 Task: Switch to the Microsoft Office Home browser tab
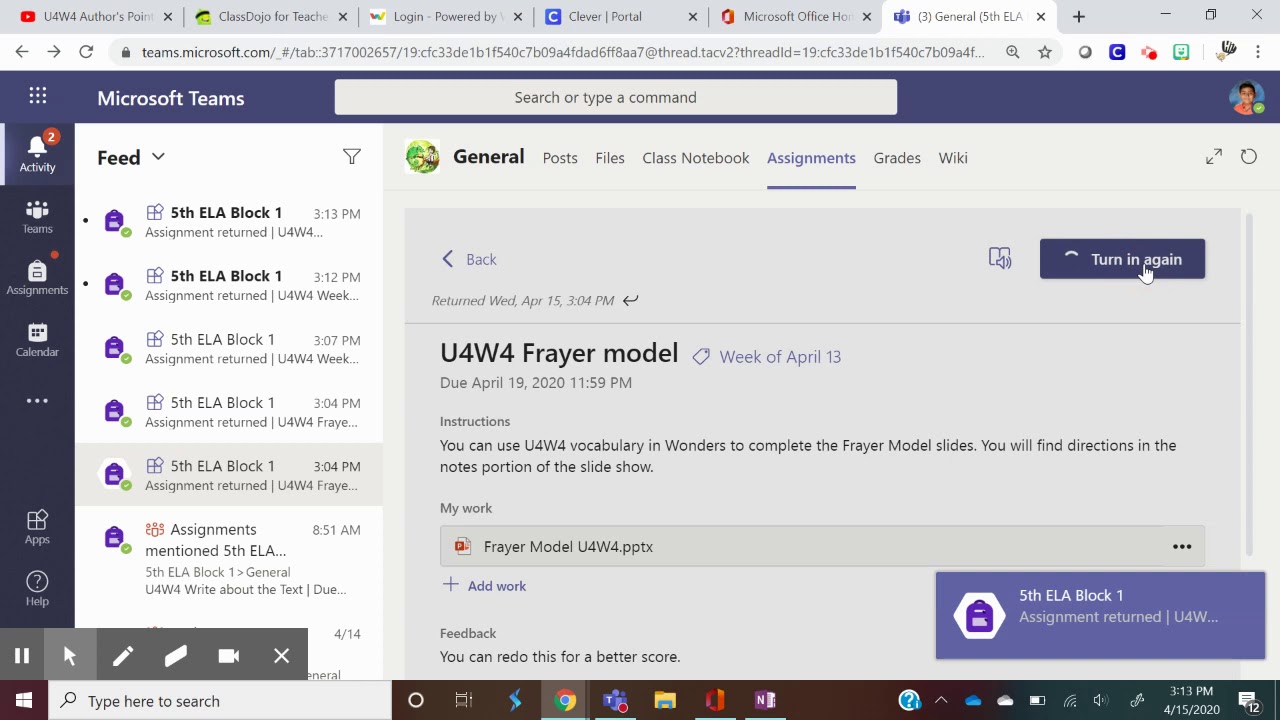[x=795, y=17]
